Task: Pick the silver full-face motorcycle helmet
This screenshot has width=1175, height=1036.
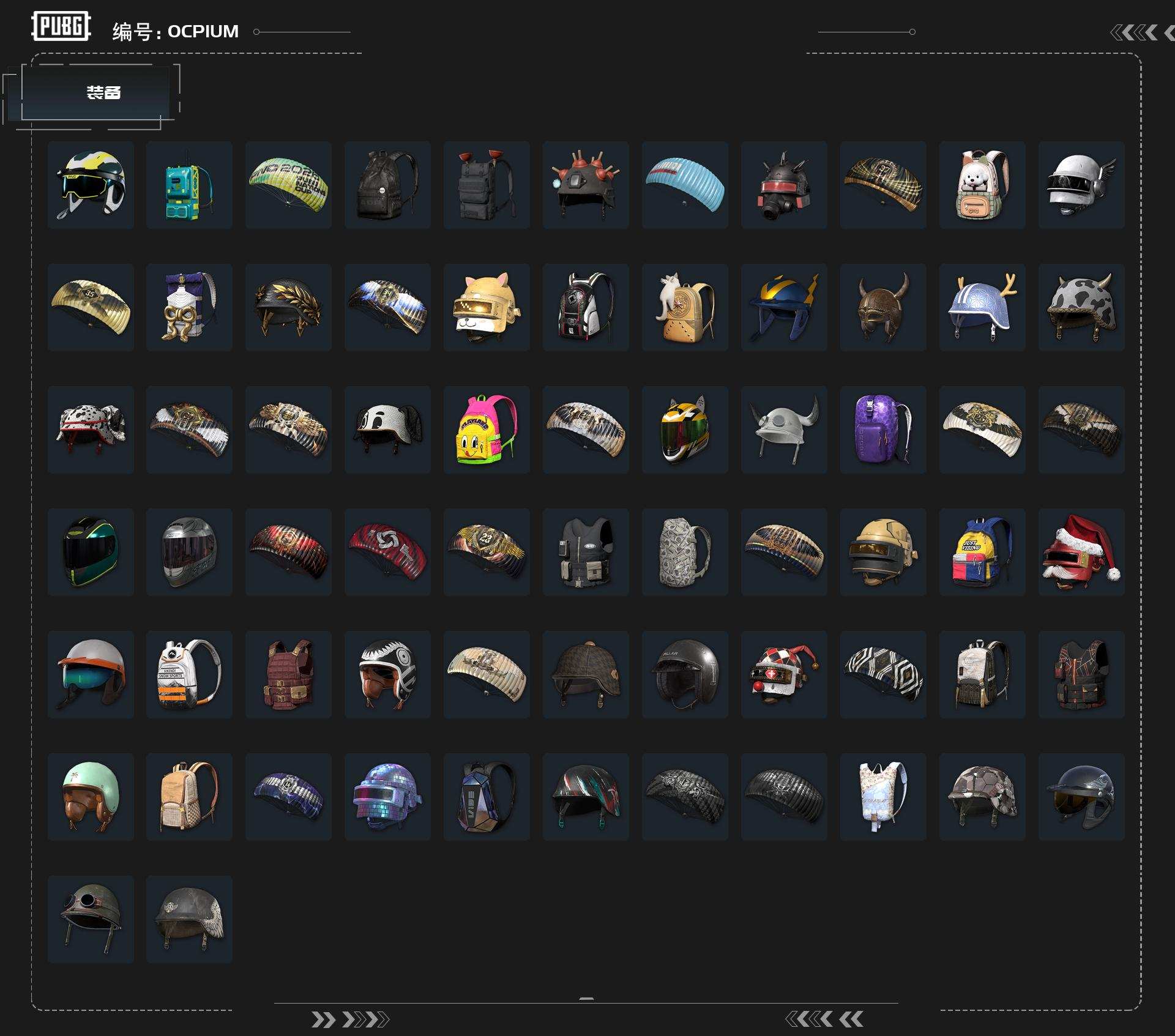Action: [189, 552]
